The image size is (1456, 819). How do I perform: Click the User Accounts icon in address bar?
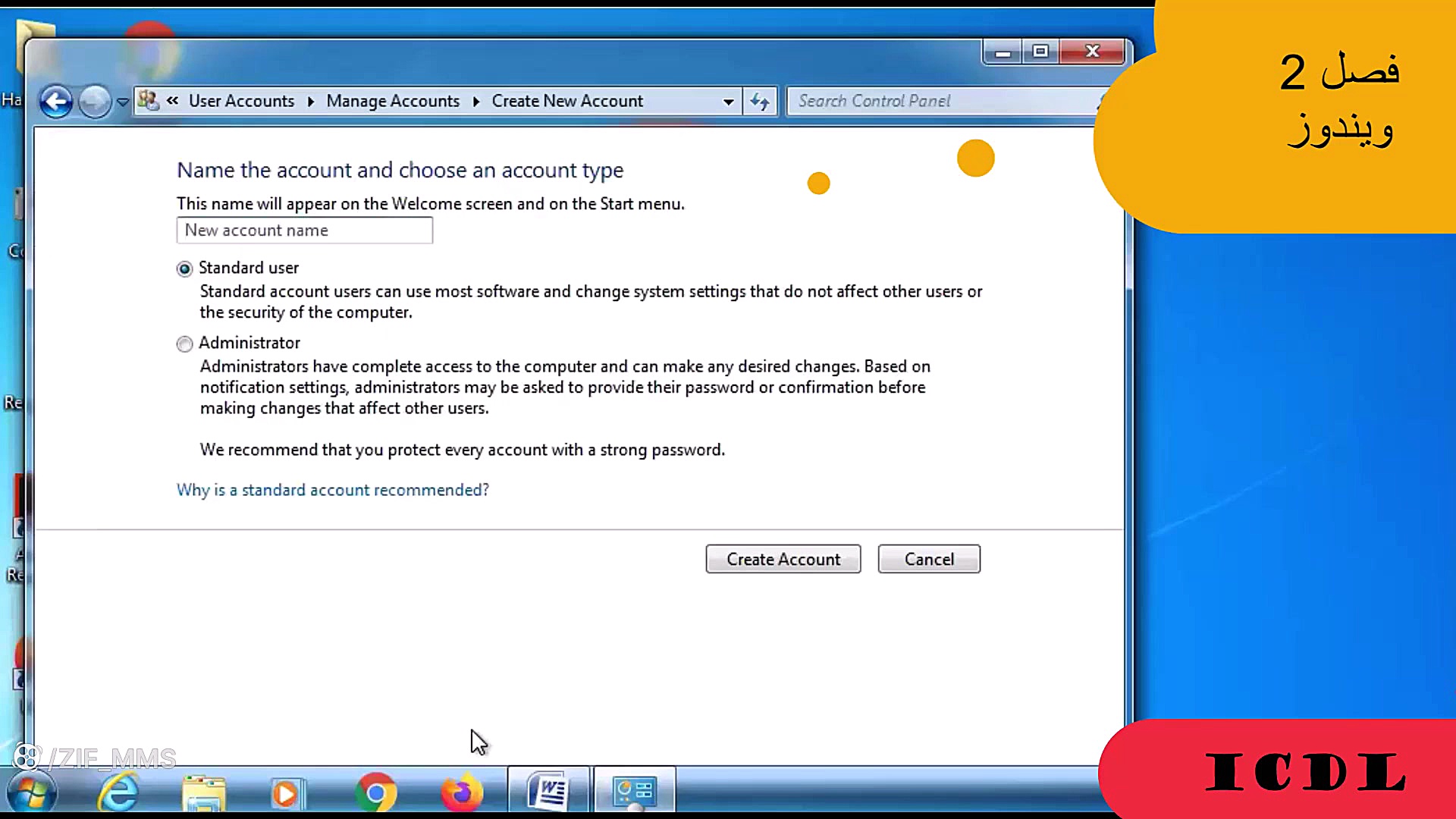(x=148, y=101)
